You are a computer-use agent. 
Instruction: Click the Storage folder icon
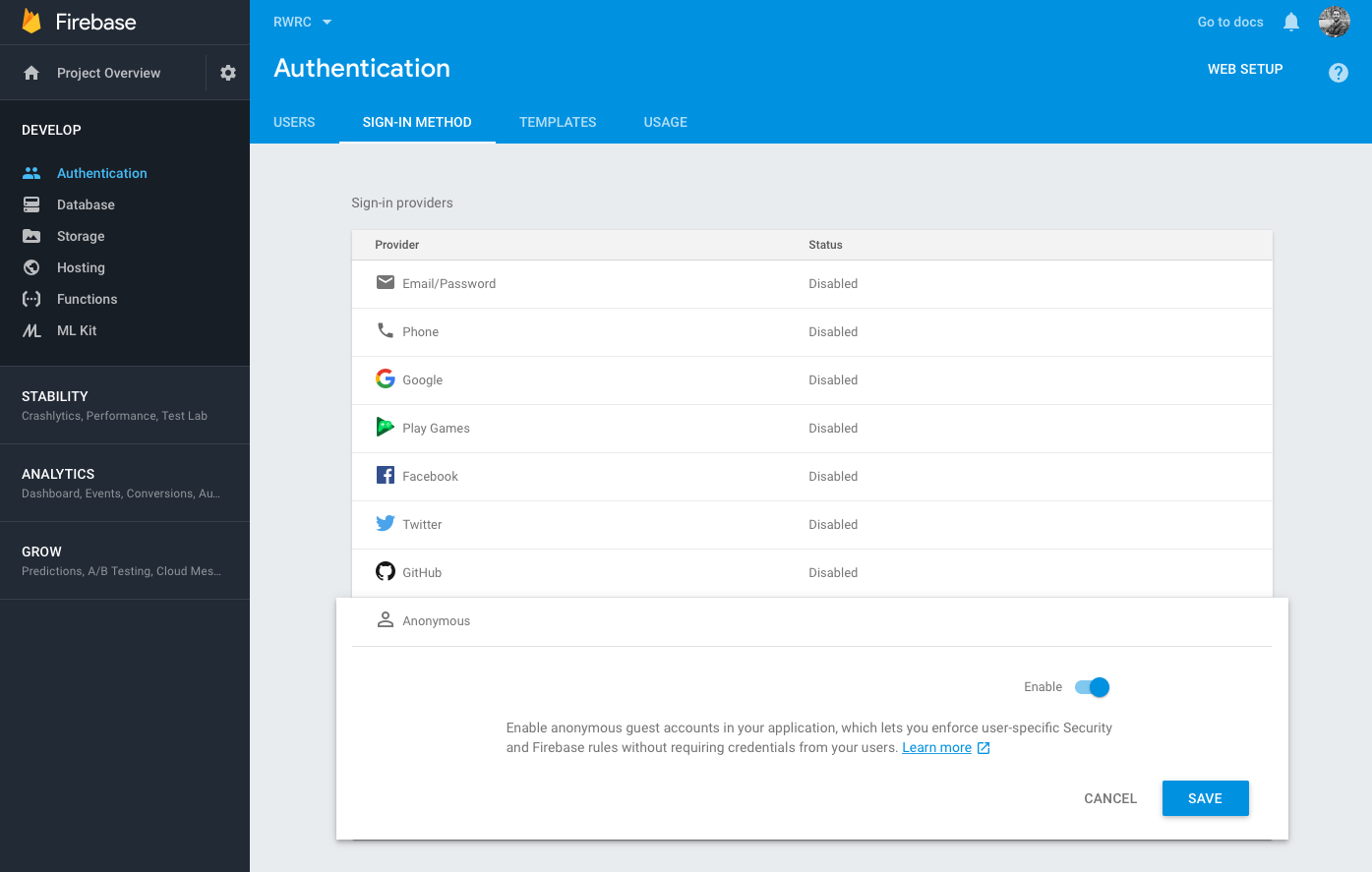(31, 236)
